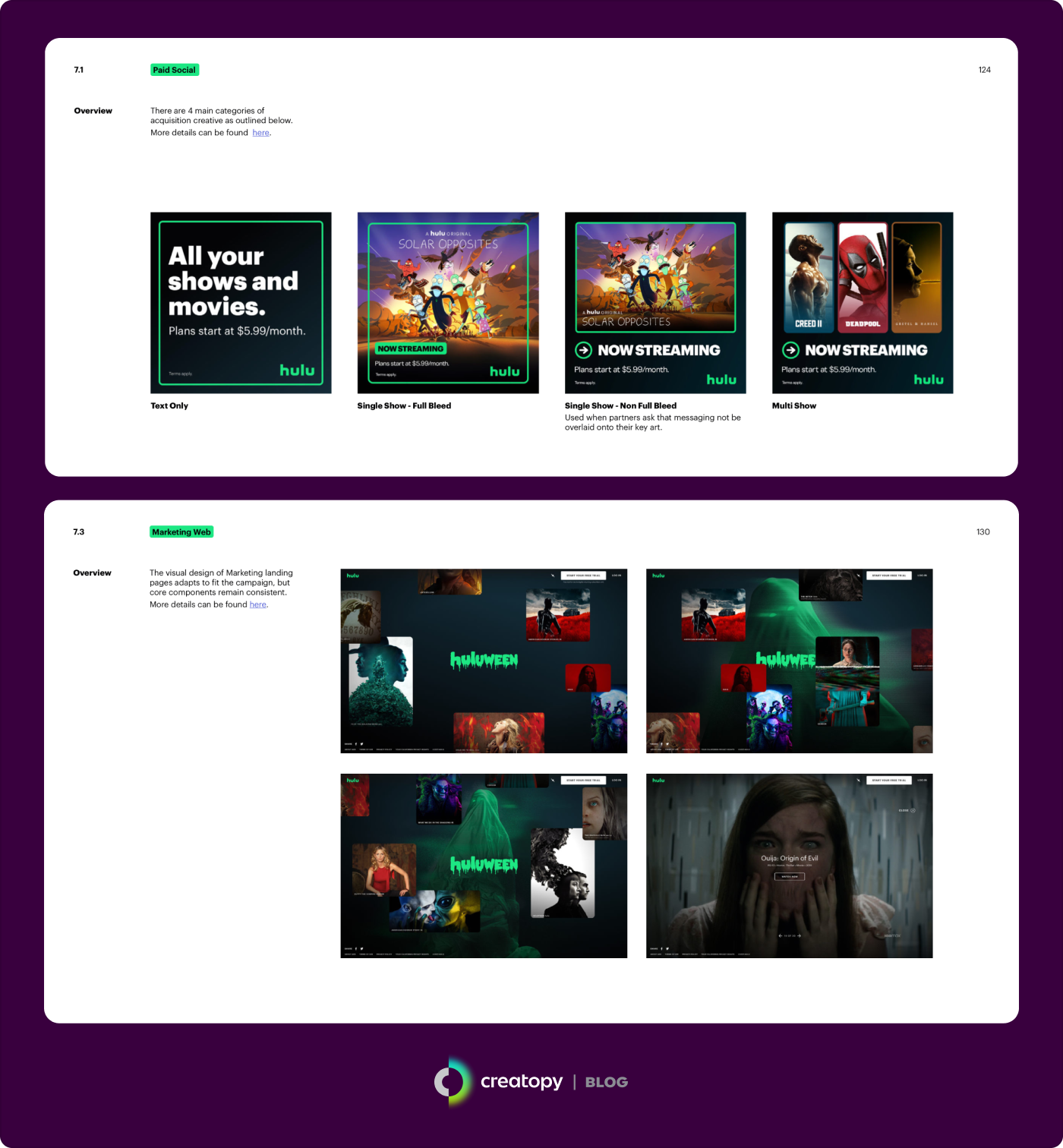Click the arrow icon in Non Full Bleed ad
The image size is (1063, 1148).
tap(583, 350)
